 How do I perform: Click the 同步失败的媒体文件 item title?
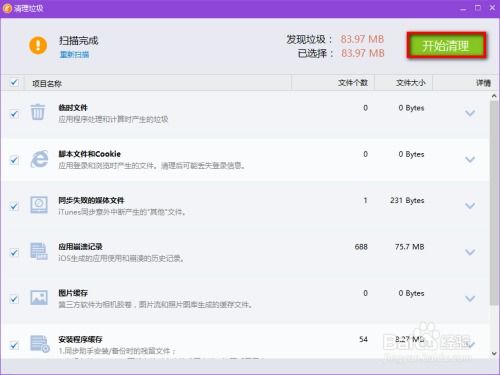click(91, 200)
